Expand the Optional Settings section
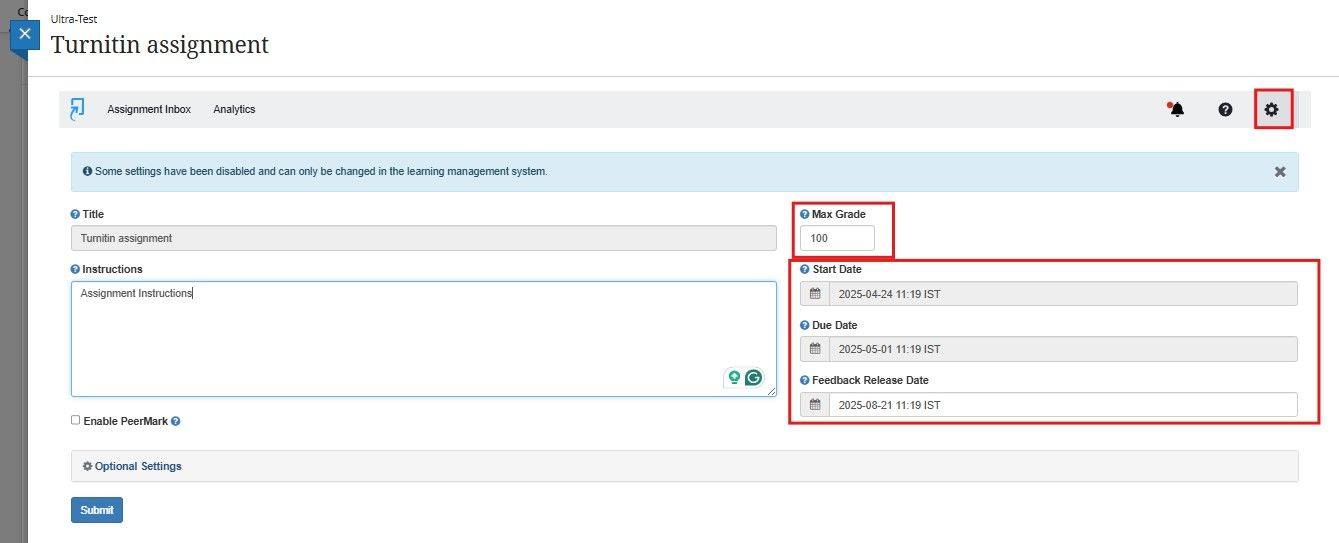 tap(138, 466)
